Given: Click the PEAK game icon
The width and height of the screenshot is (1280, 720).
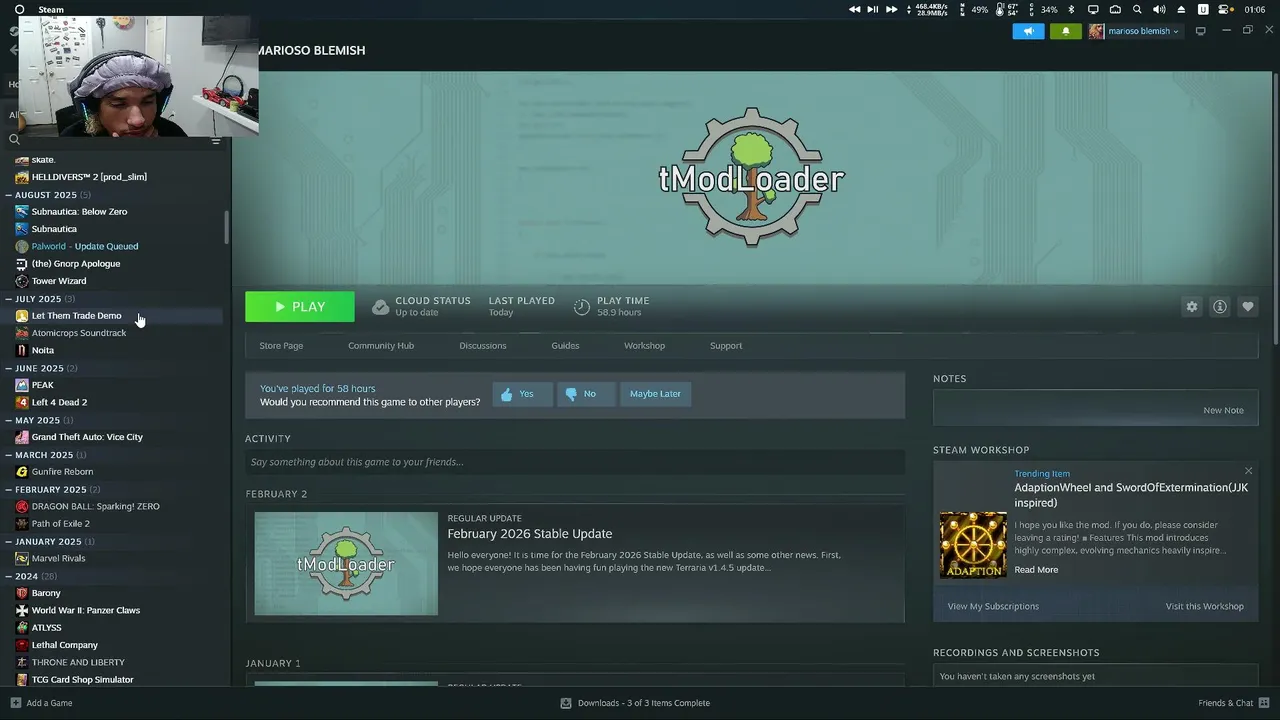Looking at the screenshot, I should tap(22, 385).
